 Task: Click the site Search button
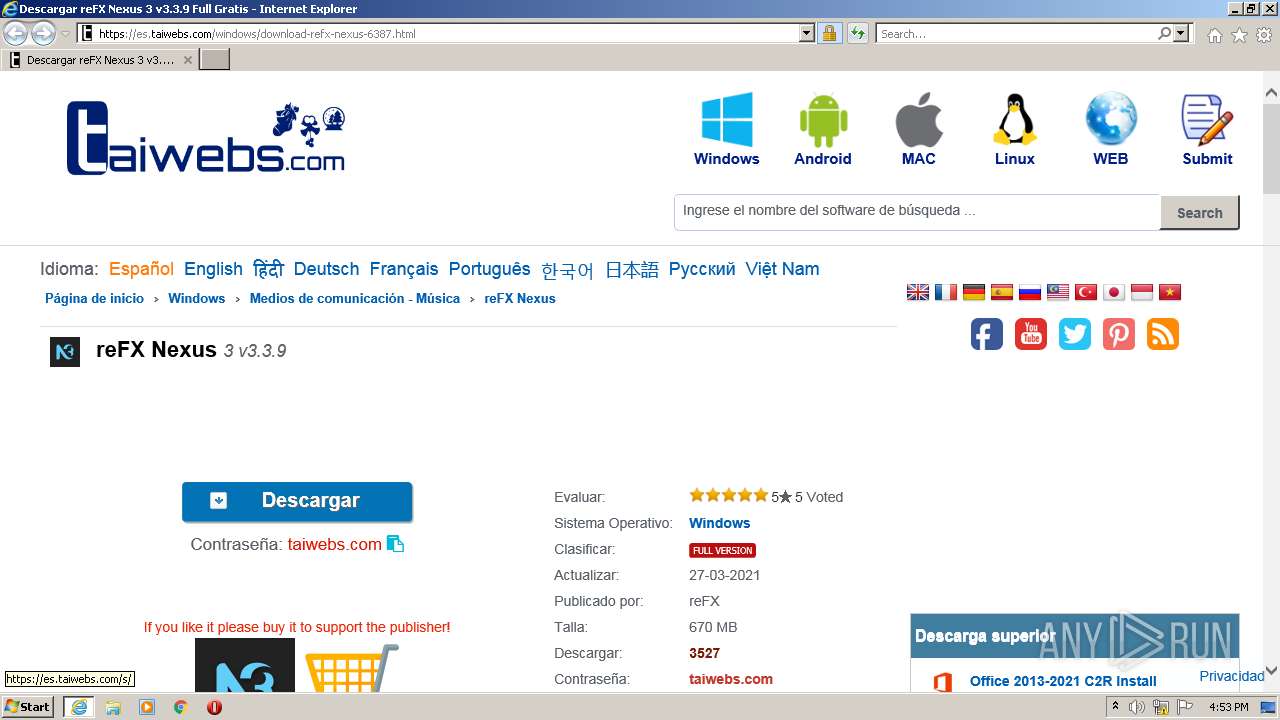tap(1200, 213)
